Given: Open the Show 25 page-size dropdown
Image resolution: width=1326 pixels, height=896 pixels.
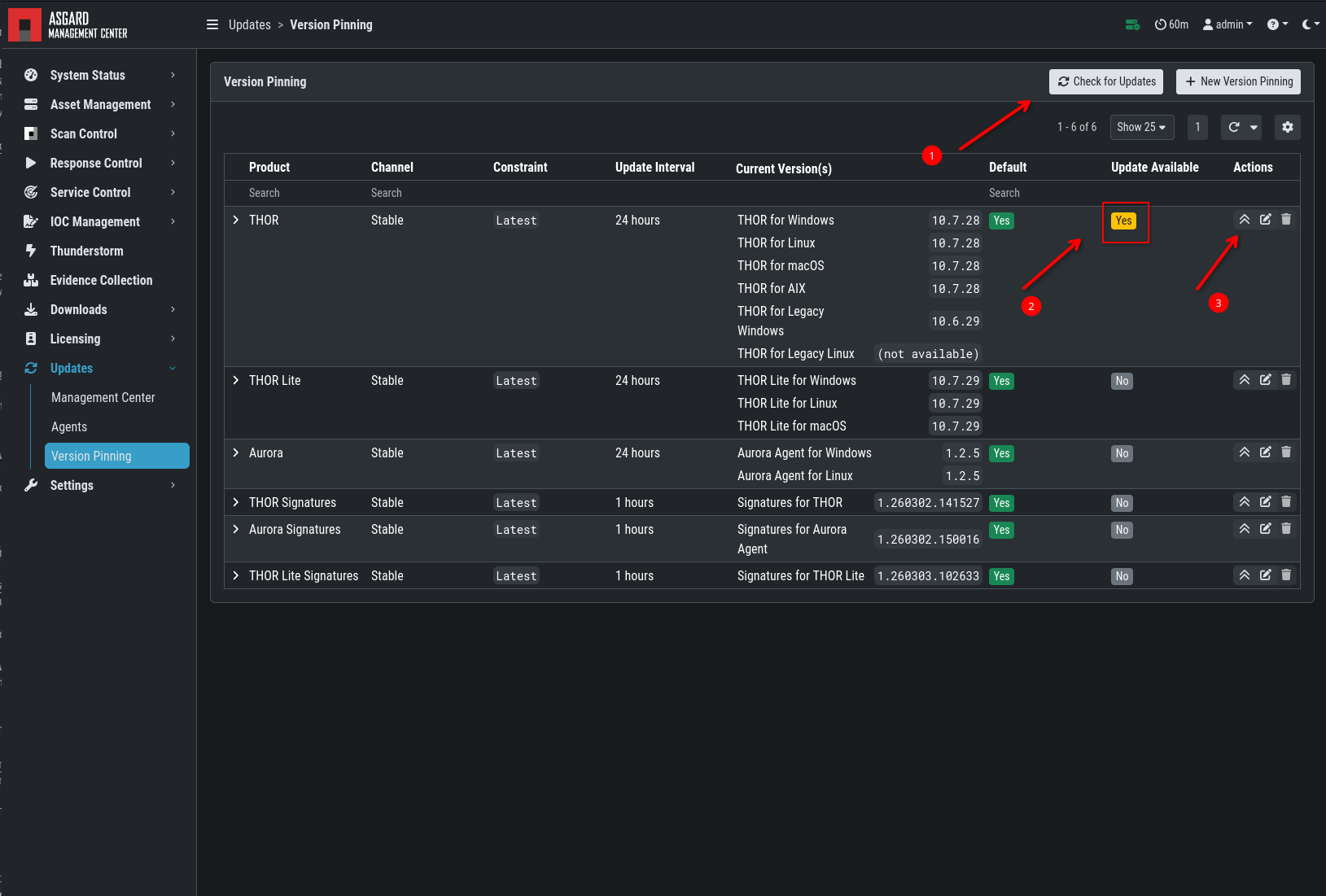Looking at the screenshot, I should (1142, 127).
